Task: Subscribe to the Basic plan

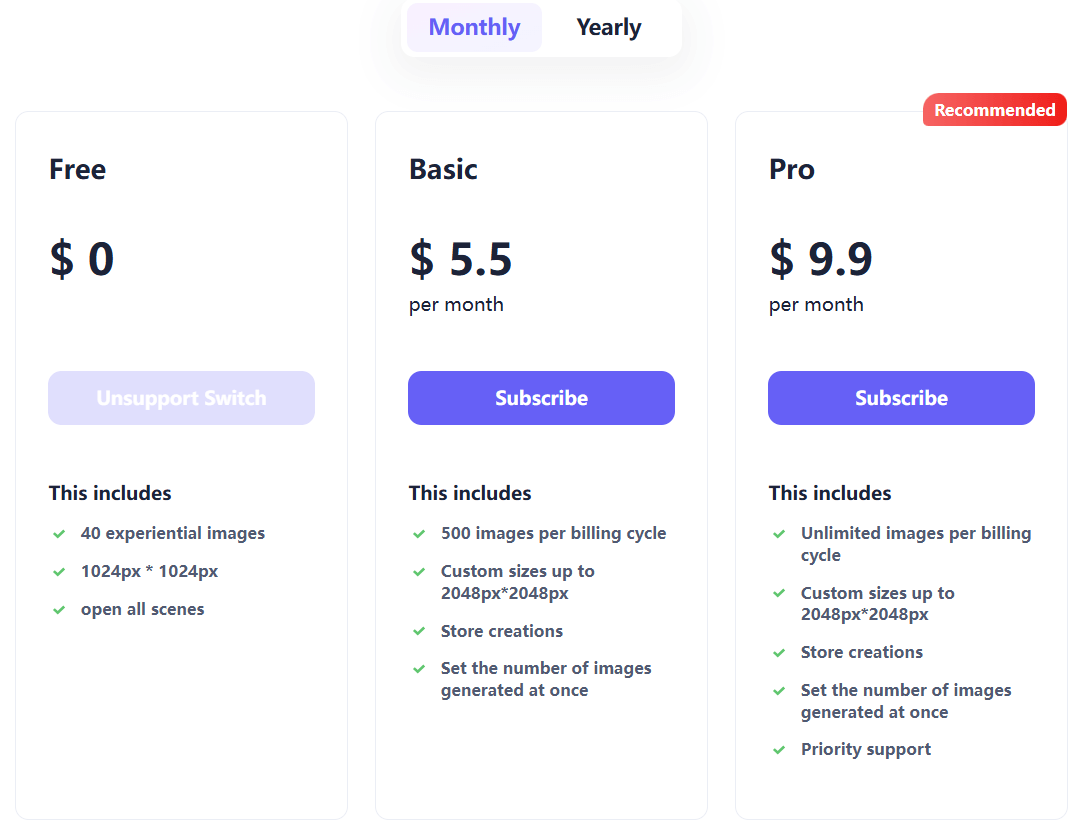Action: (541, 398)
